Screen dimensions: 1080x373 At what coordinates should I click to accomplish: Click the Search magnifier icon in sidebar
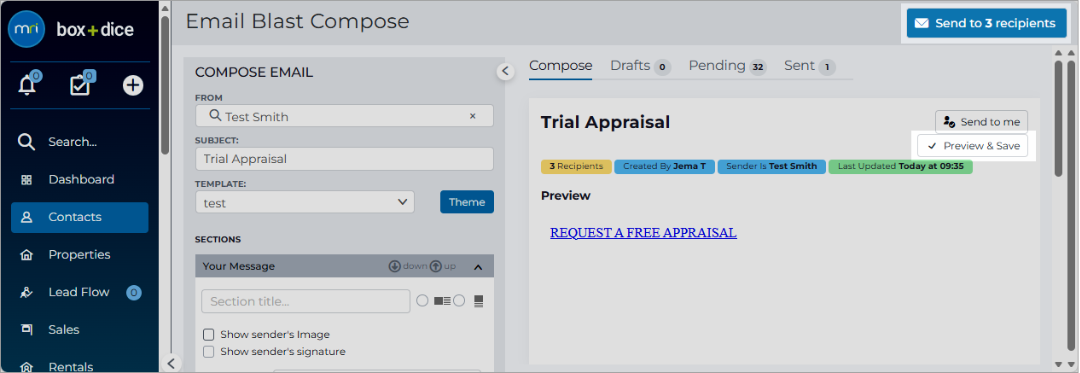point(26,142)
